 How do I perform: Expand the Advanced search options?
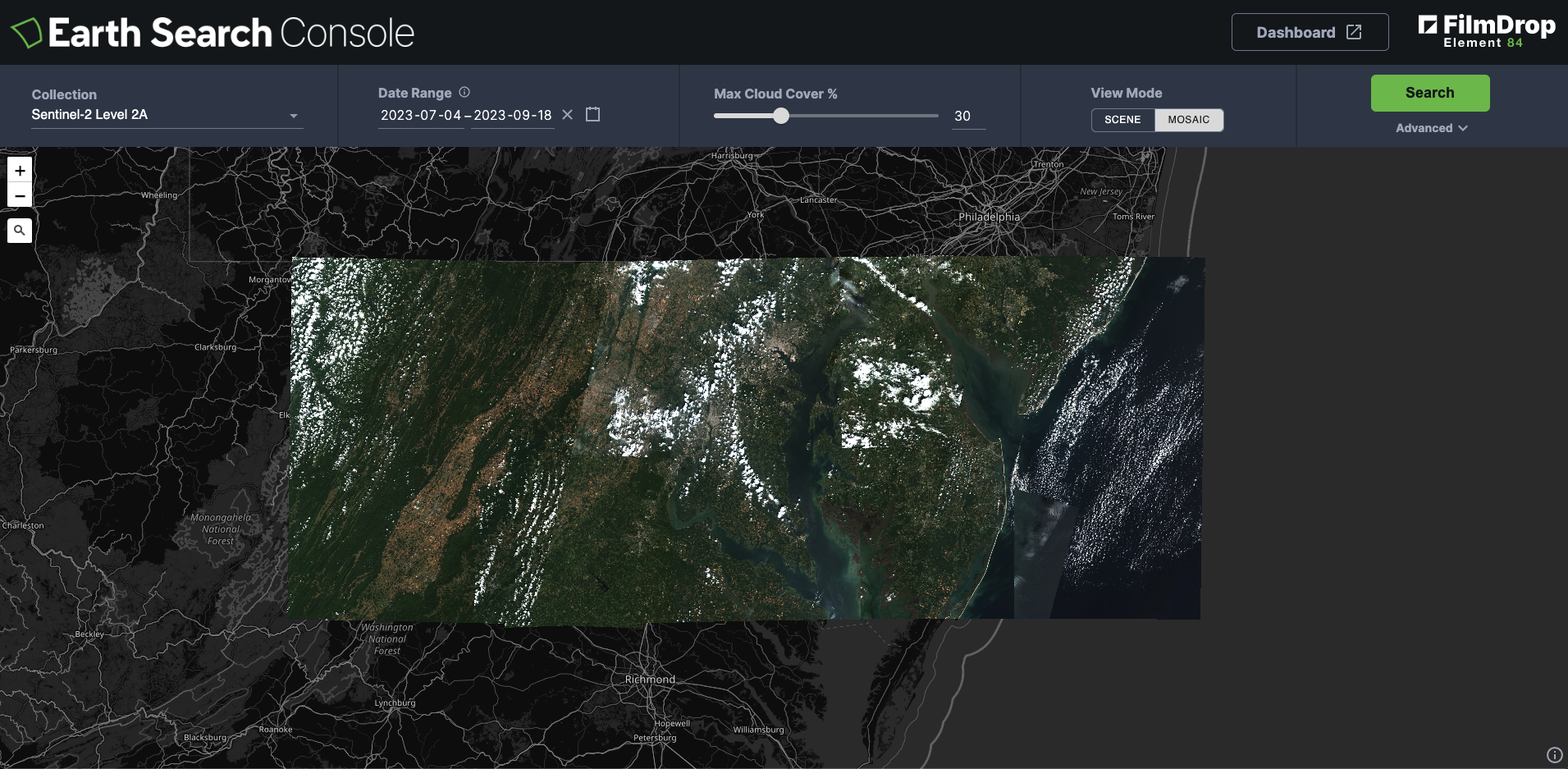(1431, 128)
